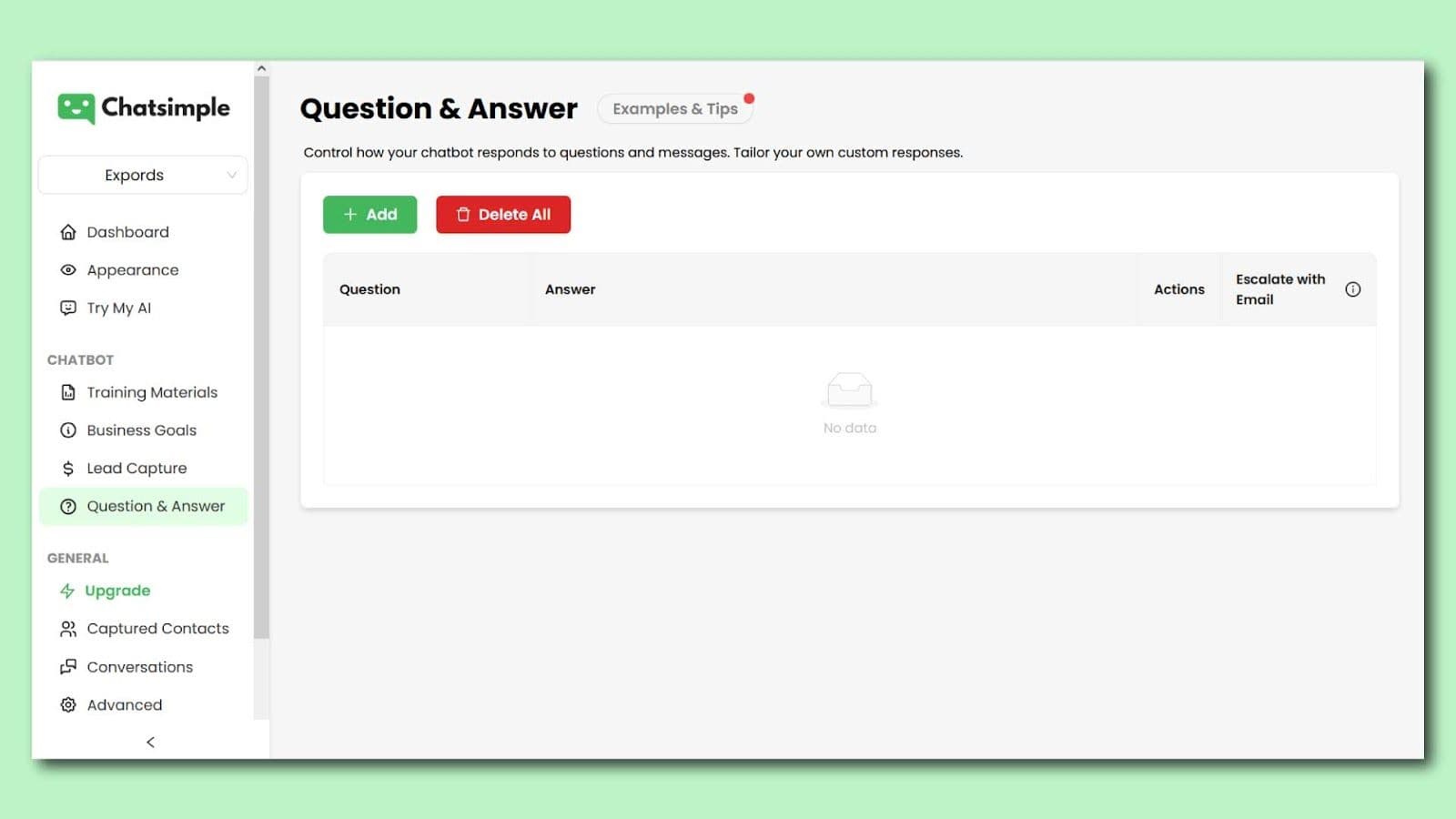Click the Training Materials document icon

coord(68,392)
